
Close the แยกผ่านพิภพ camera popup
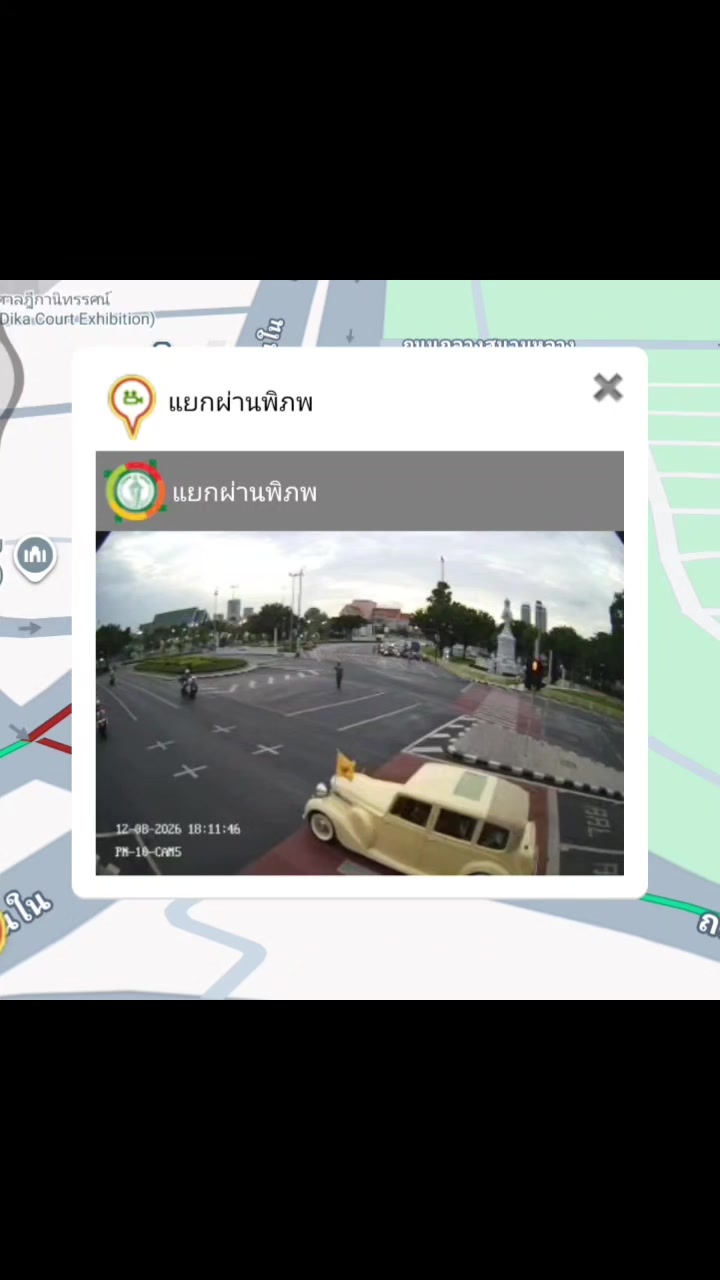(607, 388)
